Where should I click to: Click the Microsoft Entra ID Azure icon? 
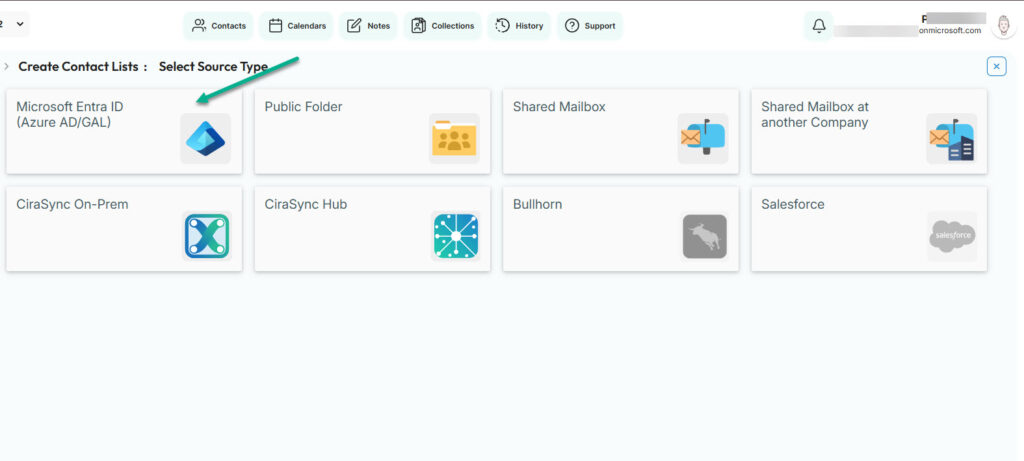tap(205, 138)
